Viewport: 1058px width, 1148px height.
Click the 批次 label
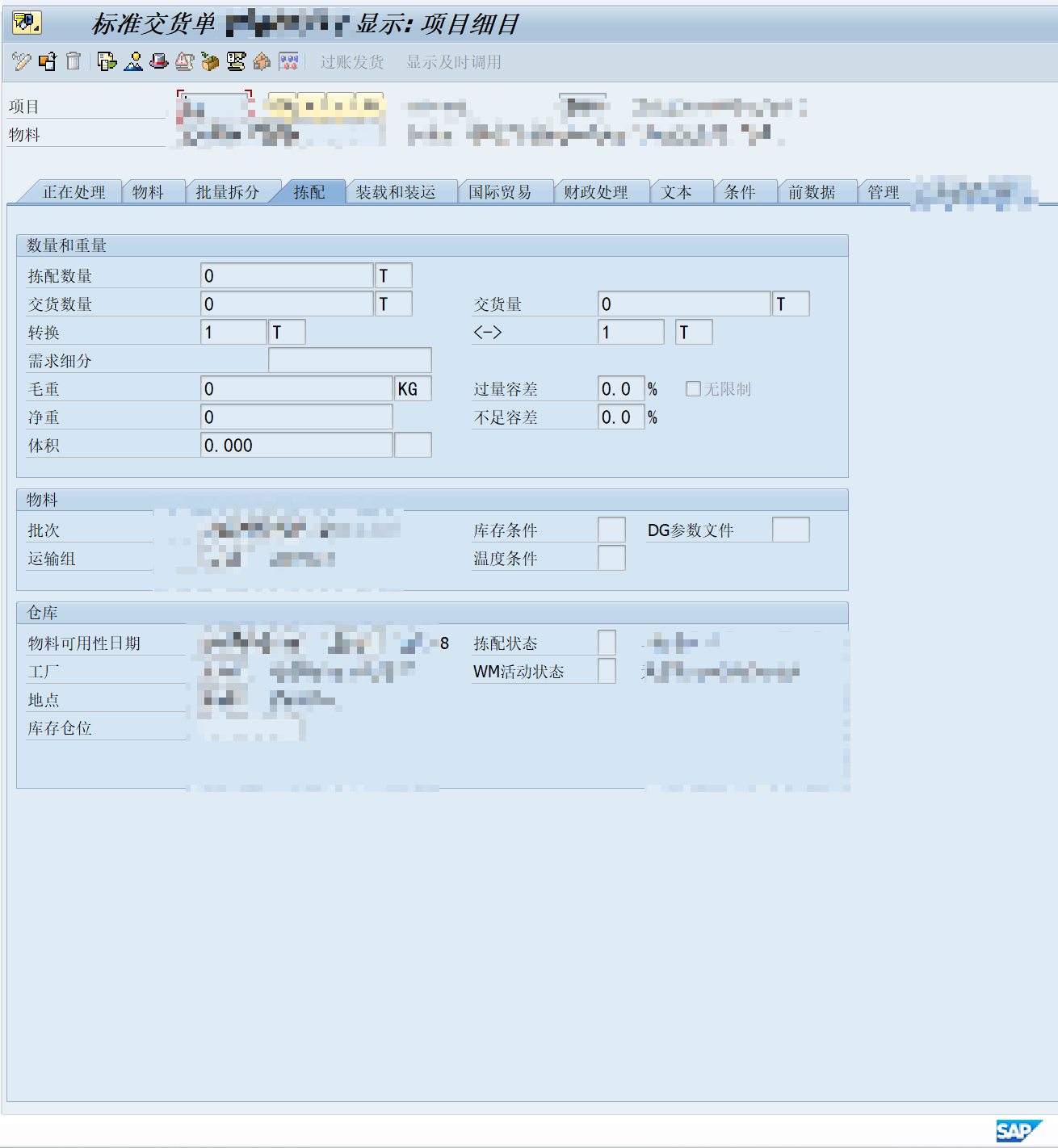[44, 530]
